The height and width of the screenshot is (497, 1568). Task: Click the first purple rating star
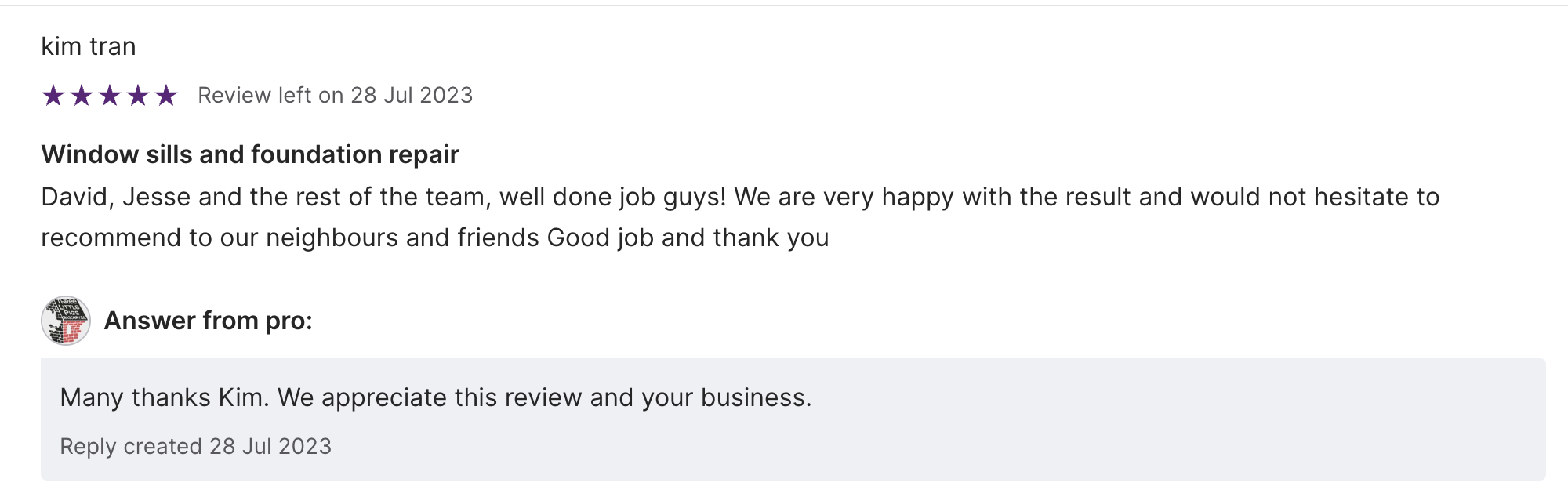(x=53, y=96)
